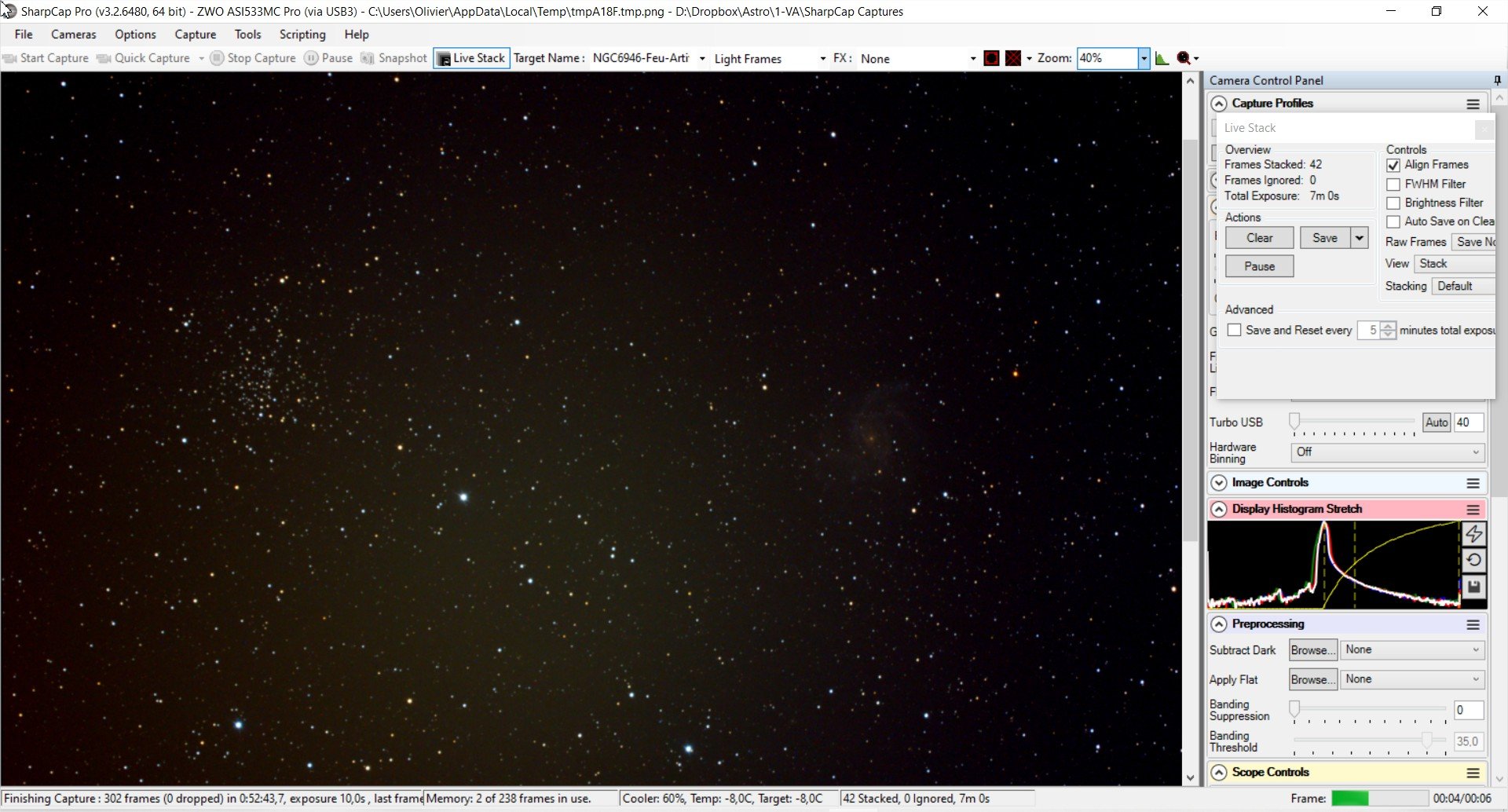Click the Quick Capture toolbar icon

pos(104,58)
